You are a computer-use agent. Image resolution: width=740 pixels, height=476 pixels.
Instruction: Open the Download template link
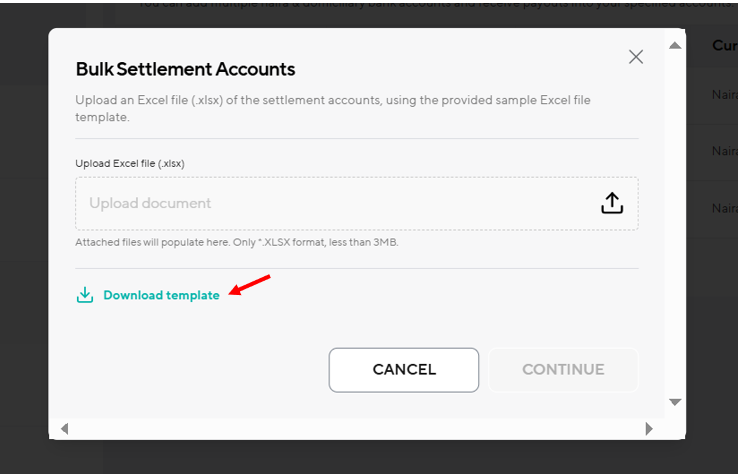point(161,295)
